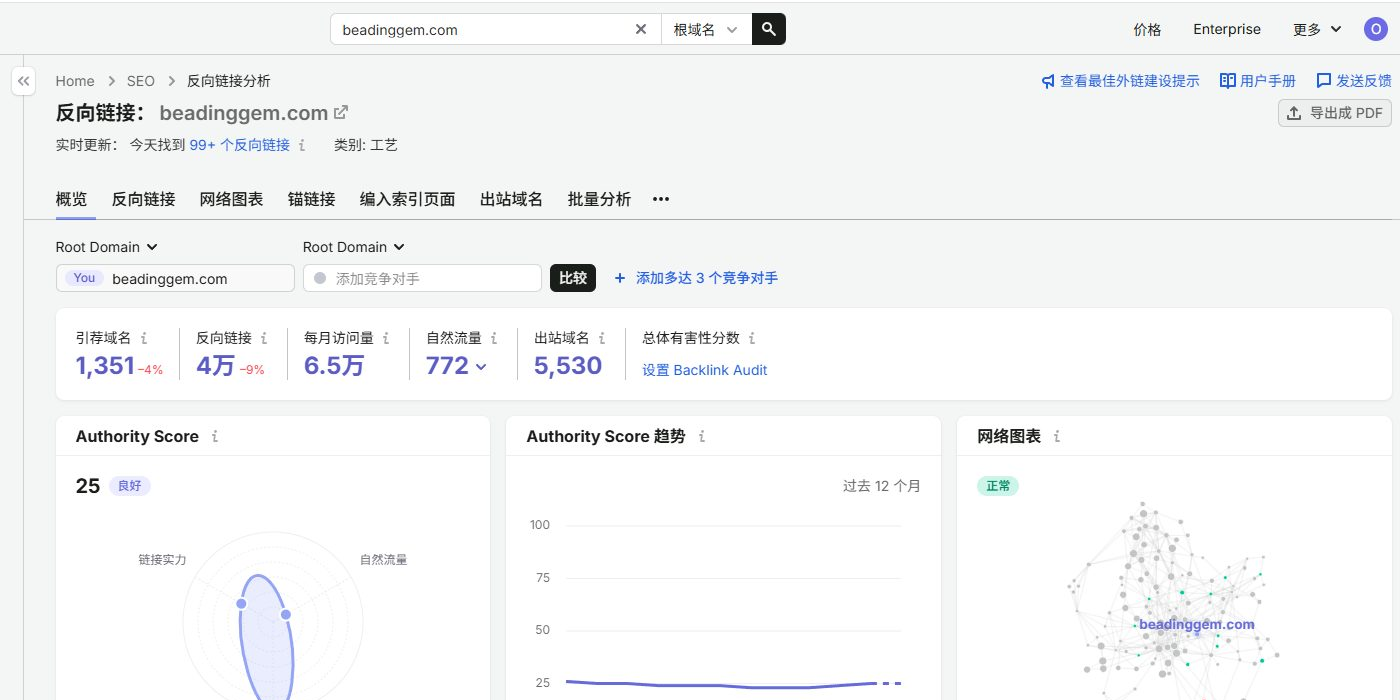
Task: Click 添加多达 3 个竞争对手 link
Action: pyautogui.click(x=707, y=278)
